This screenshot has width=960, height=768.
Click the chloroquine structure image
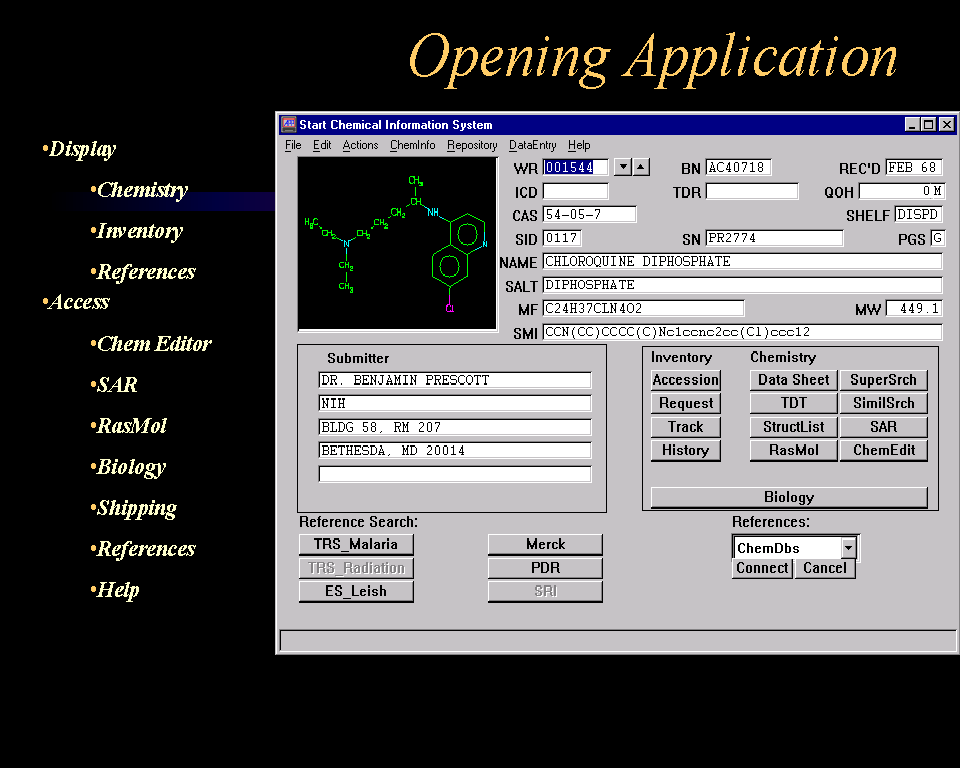[x=397, y=243]
